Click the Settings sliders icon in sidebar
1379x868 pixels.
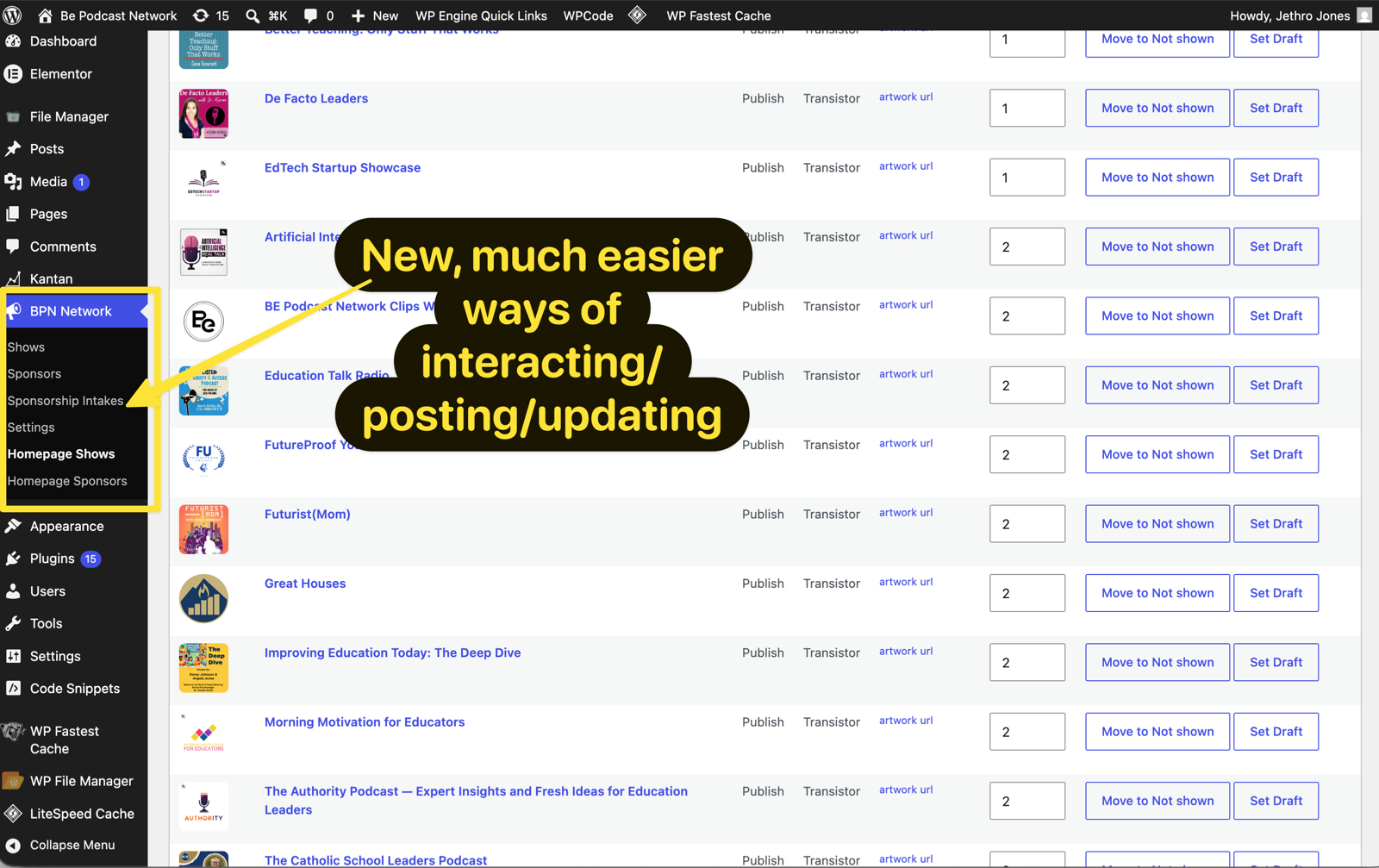tap(13, 656)
